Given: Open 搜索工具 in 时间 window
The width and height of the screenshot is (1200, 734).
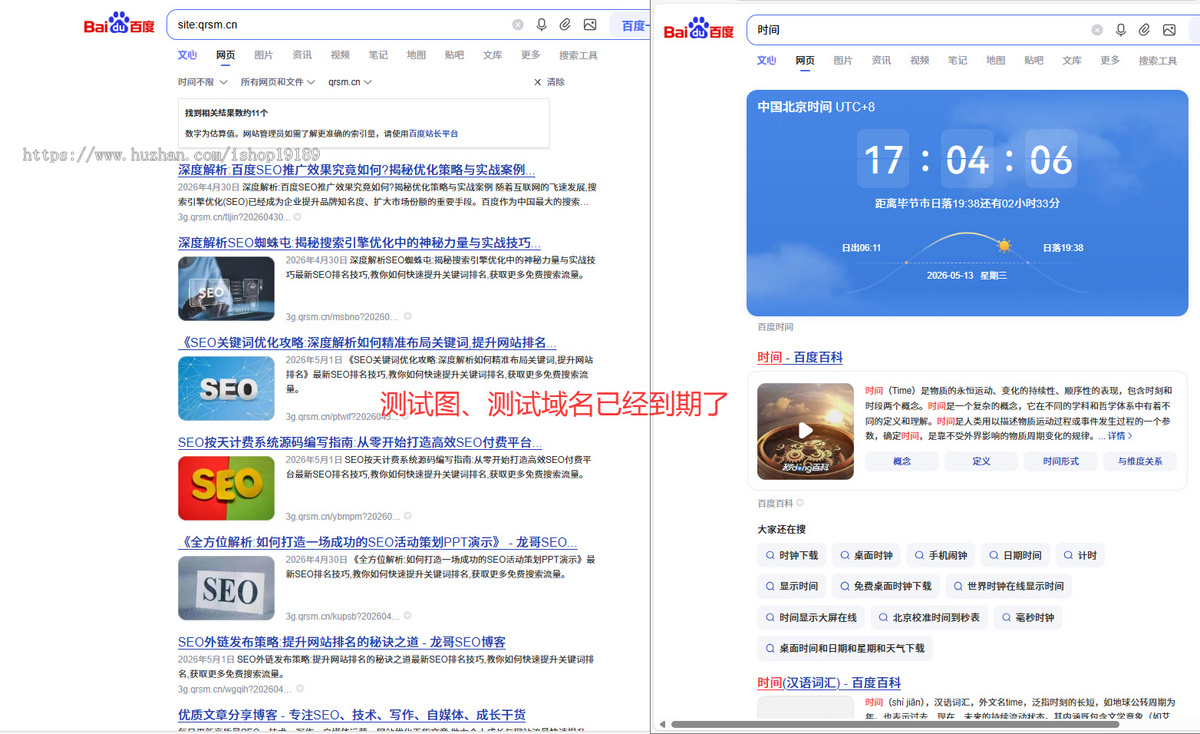Looking at the screenshot, I should tap(1158, 61).
